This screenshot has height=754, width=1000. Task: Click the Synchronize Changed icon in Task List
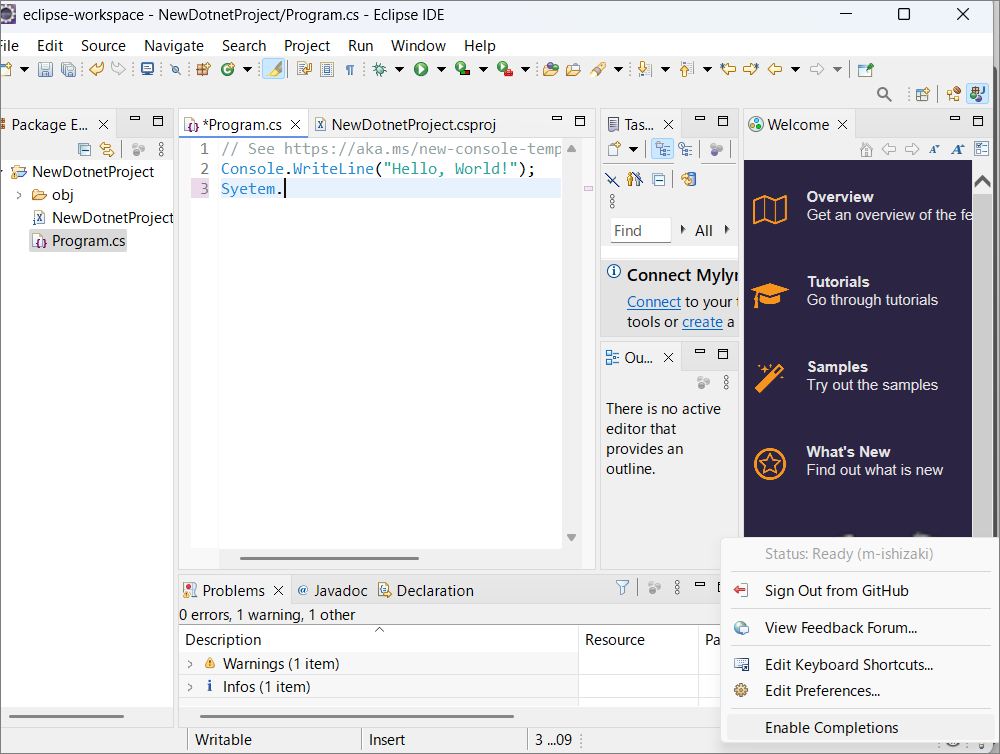pos(688,179)
